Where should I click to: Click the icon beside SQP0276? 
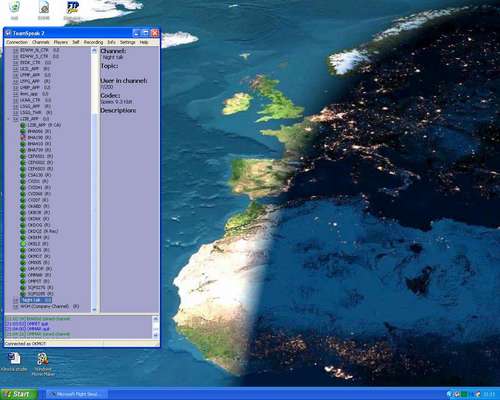23,288
